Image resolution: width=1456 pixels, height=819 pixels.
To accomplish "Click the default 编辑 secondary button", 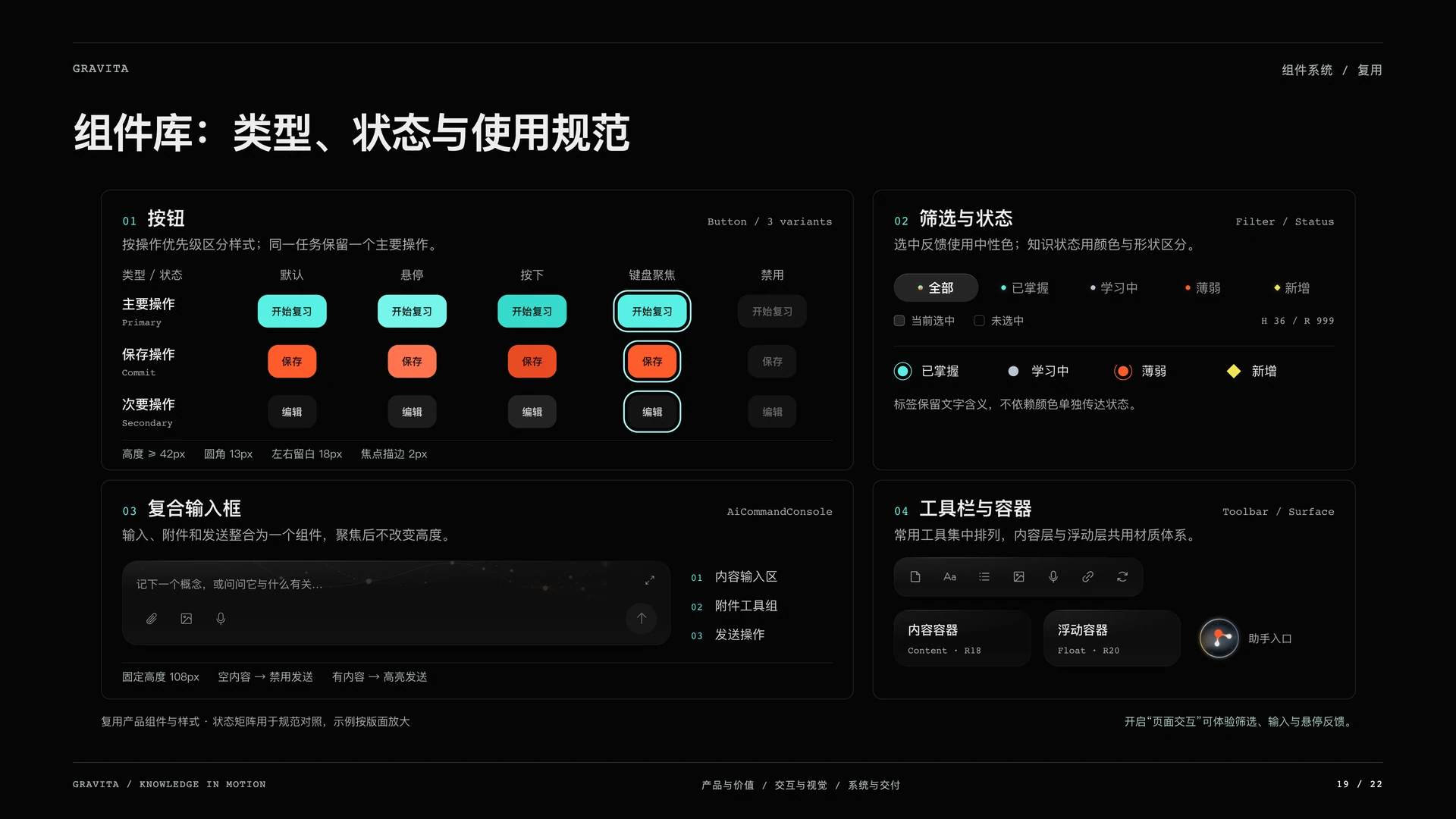I will 292,412.
